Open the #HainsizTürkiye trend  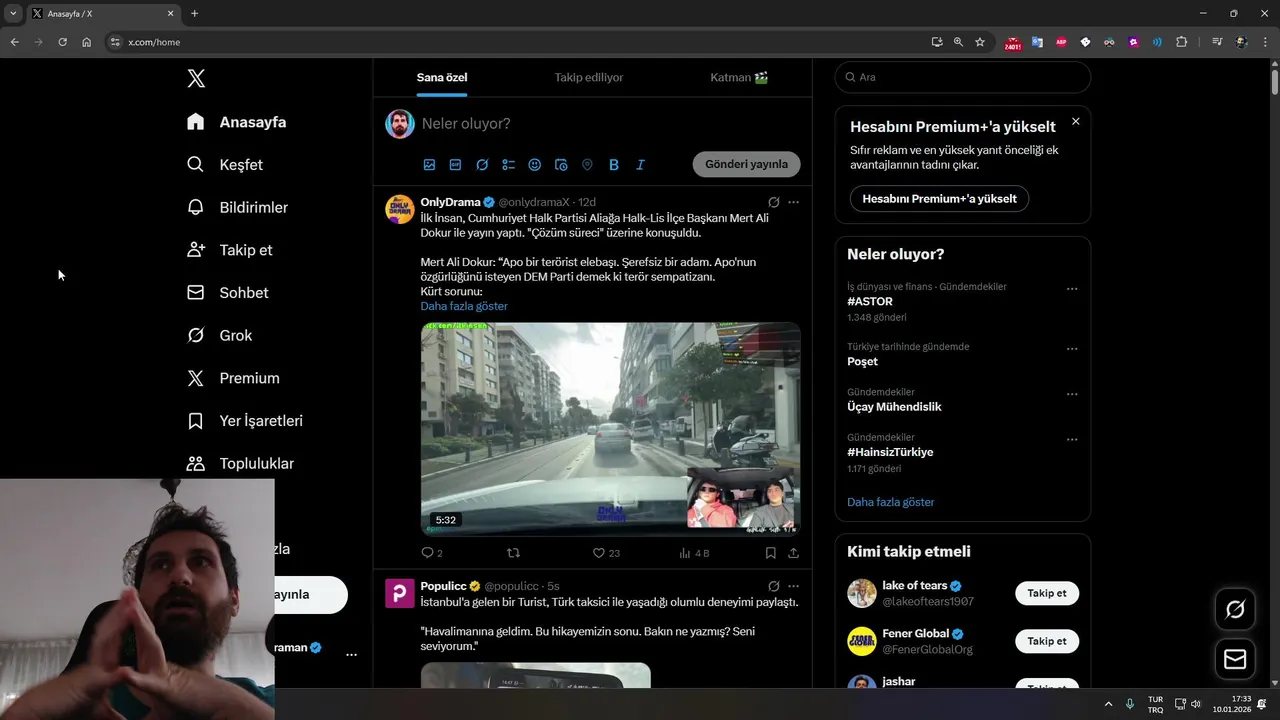pos(890,452)
